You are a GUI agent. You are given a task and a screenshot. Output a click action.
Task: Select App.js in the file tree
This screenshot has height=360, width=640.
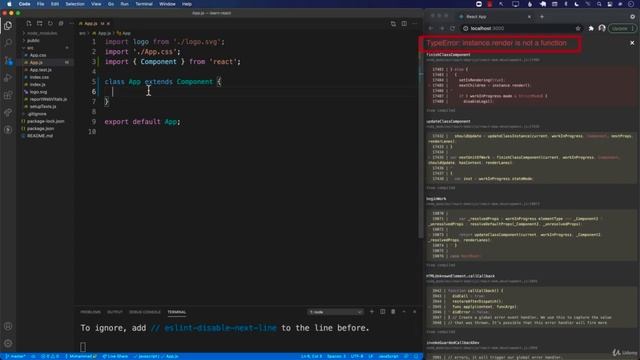[36, 62]
